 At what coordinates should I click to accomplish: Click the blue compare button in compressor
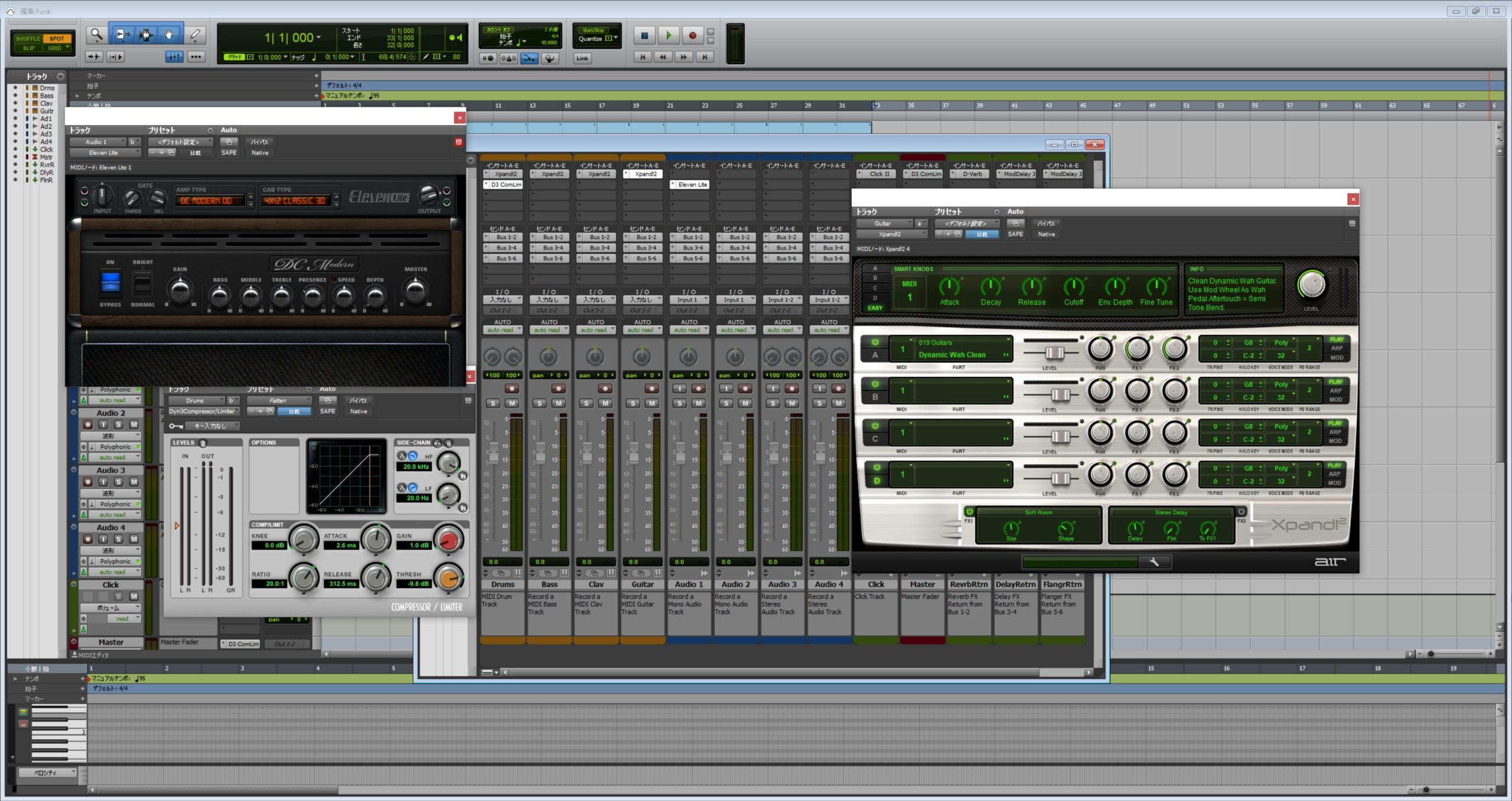pos(294,411)
